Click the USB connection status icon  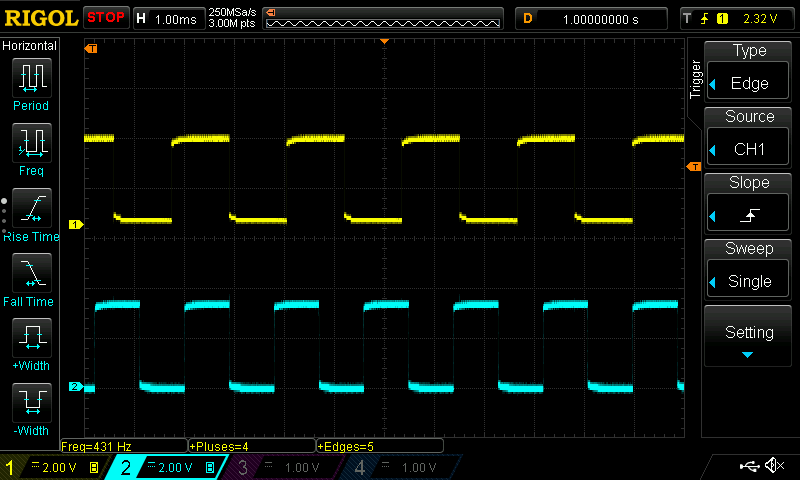click(748, 466)
